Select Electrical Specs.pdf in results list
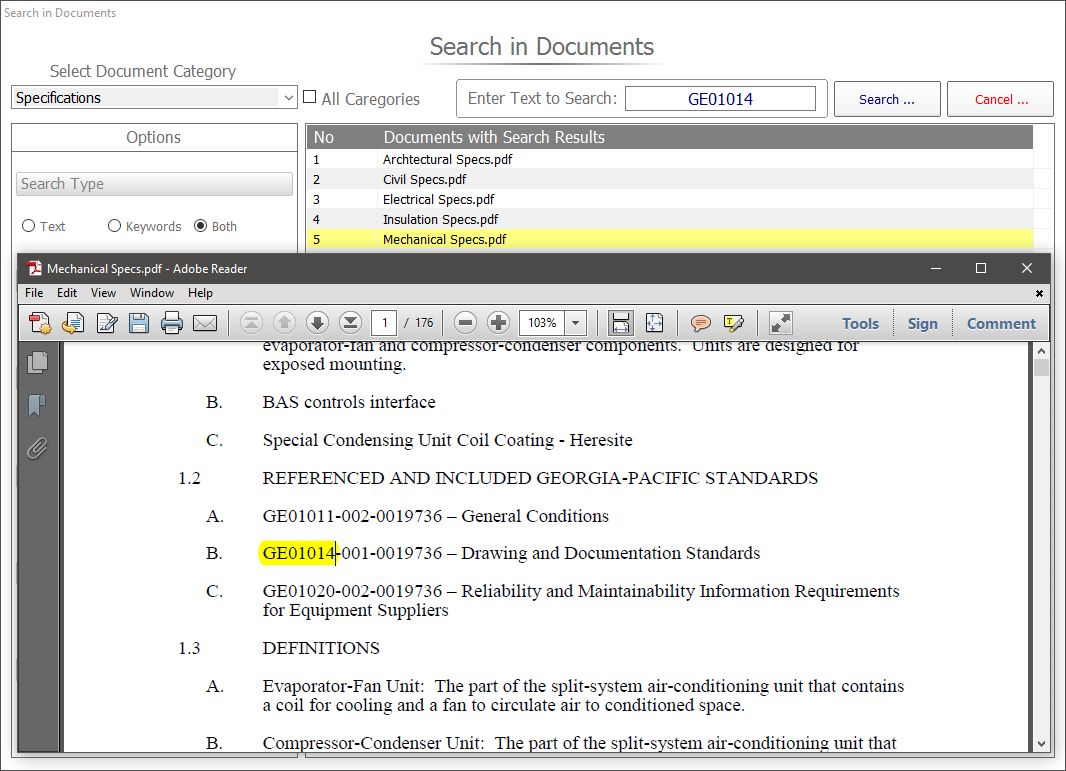The image size is (1066, 771). tap(438, 199)
